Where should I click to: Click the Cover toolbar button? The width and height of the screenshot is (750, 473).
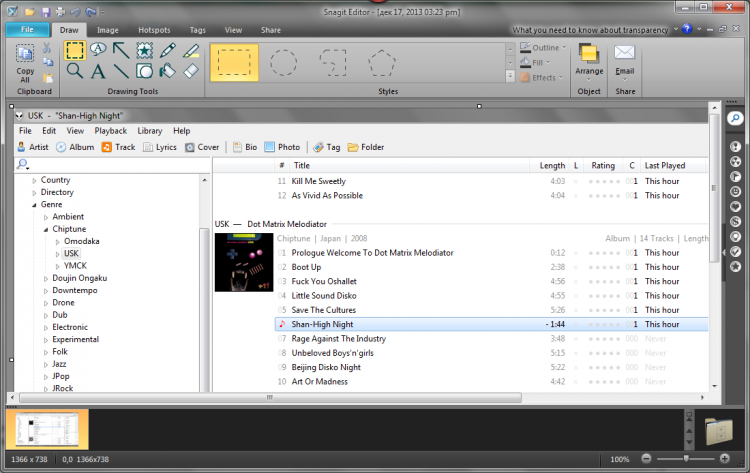click(202, 147)
